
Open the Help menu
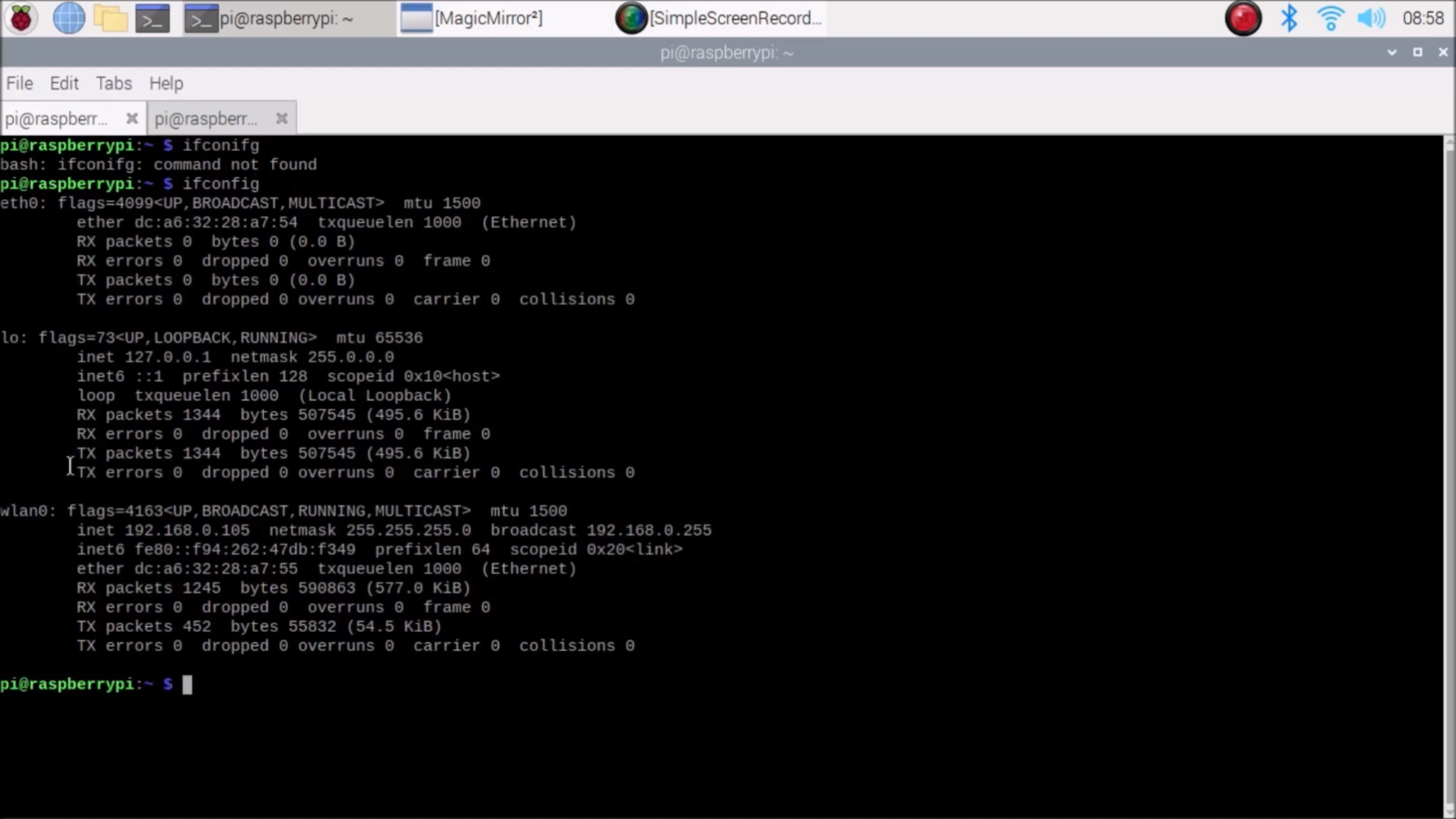pos(166,83)
